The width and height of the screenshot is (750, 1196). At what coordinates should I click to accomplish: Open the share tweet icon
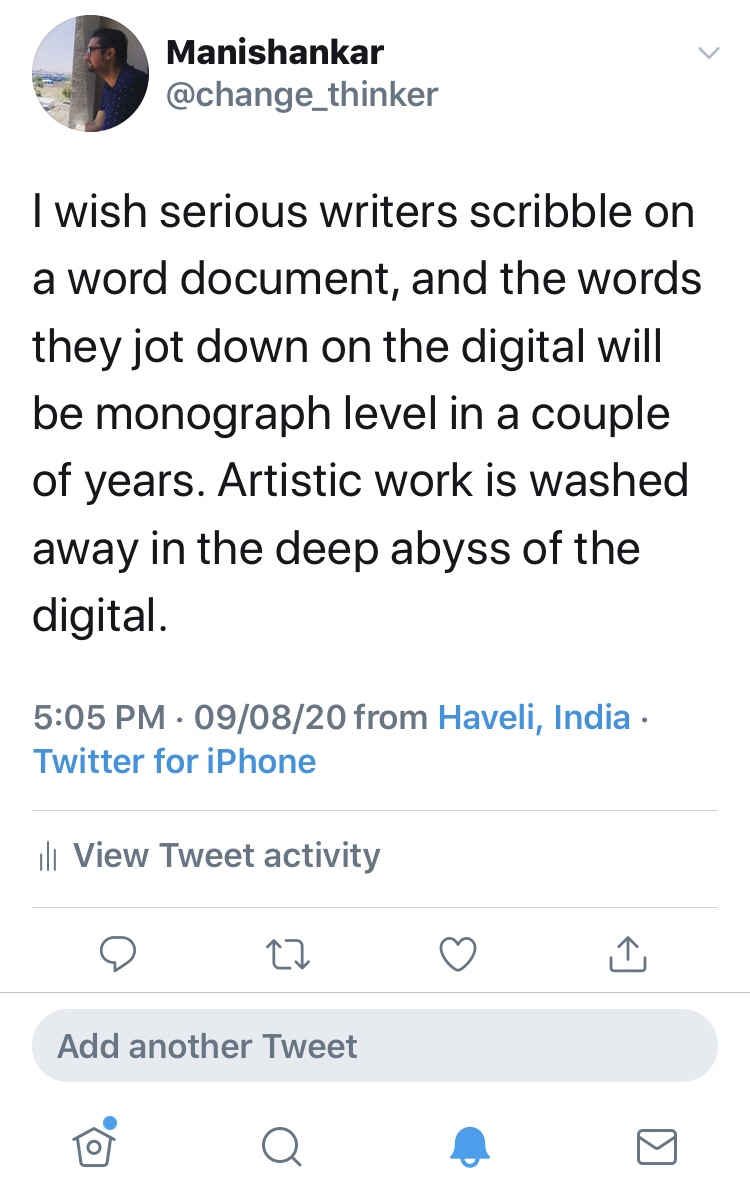[x=628, y=954]
